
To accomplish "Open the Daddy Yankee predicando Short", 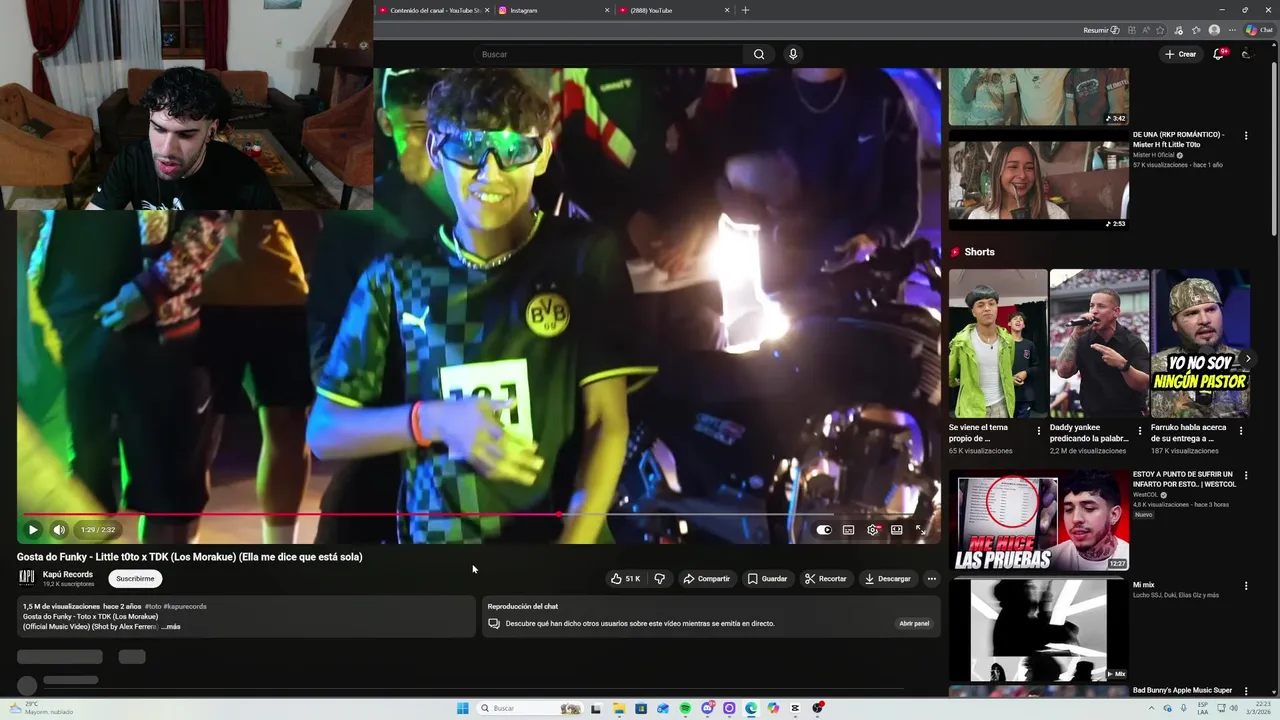I will [x=1099, y=343].
